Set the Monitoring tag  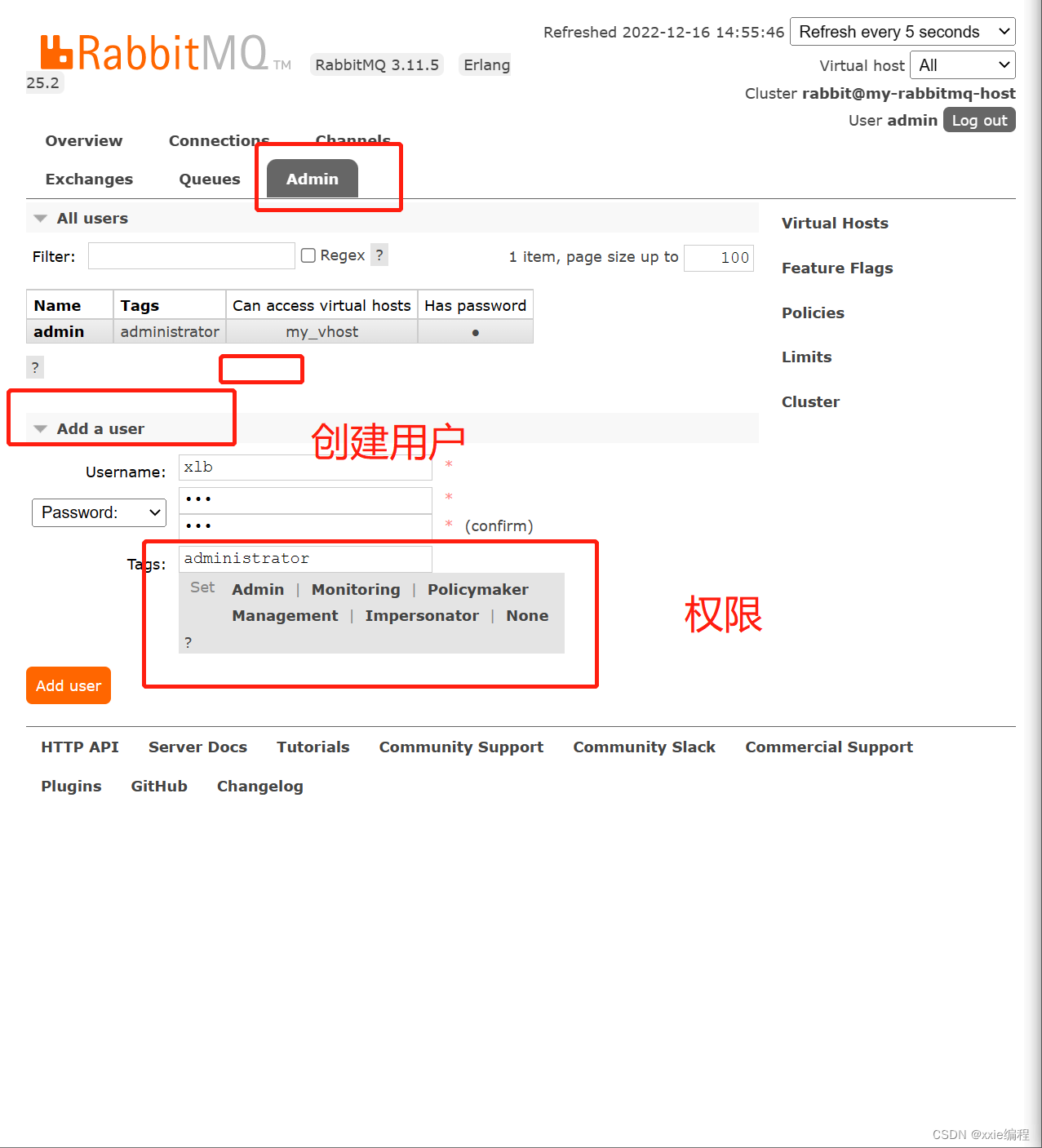[x=356, y=589]
